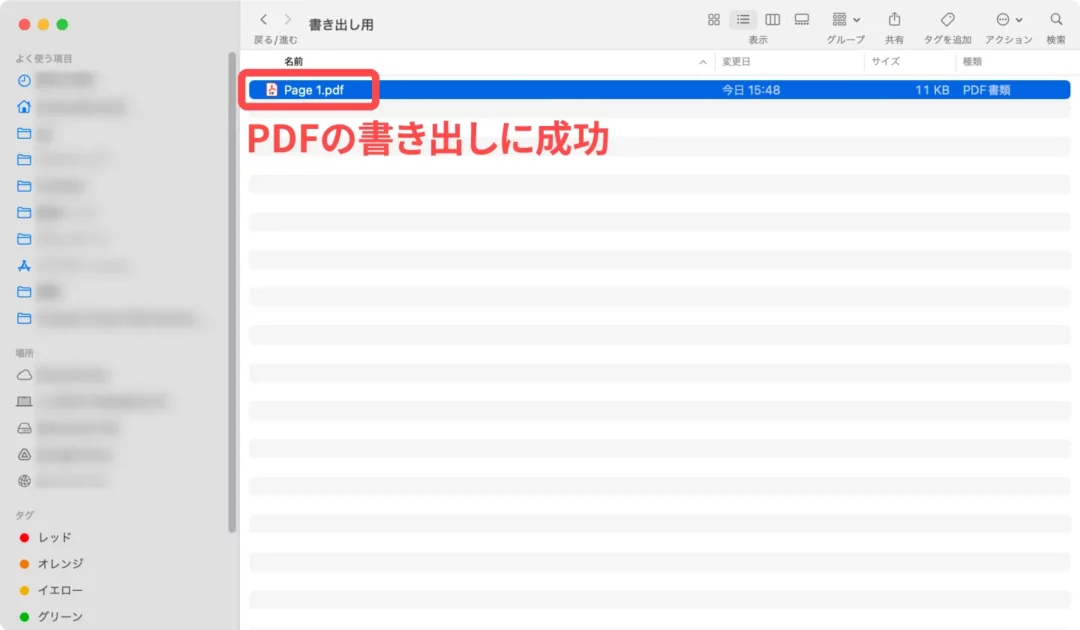Click the add tag (タグを追加) icon
Screen dimensions: 1080x630
(947, 20)
